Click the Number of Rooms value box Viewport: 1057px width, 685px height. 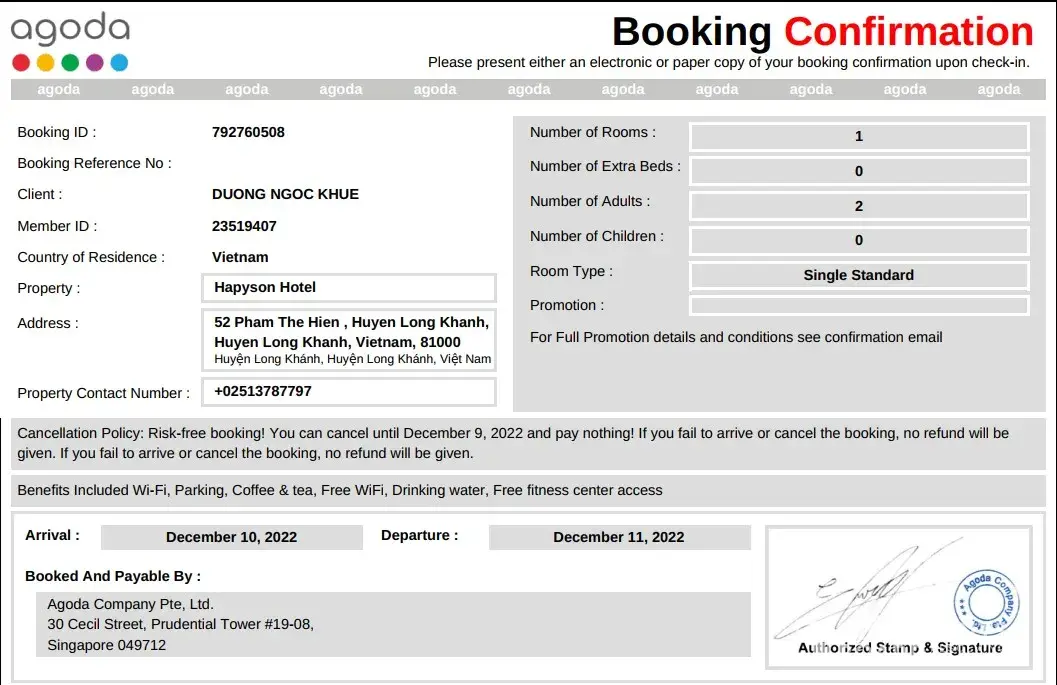click(x=859, y=137)
